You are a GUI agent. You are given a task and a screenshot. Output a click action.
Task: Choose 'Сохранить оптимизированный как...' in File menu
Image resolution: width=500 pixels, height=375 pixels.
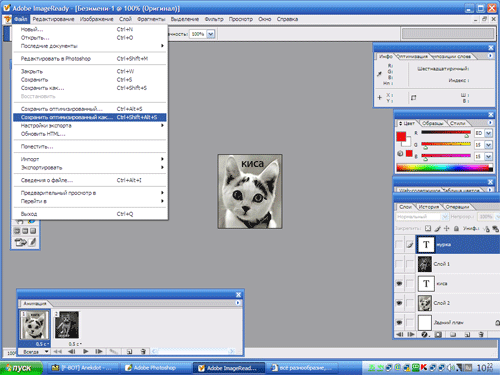point(90,117)
